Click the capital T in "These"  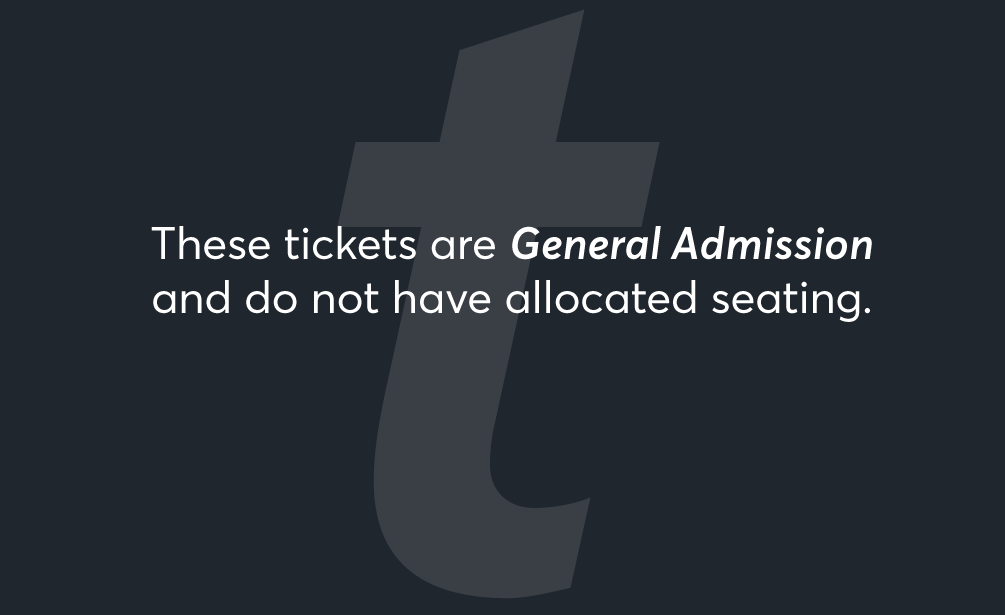(166, 244)
